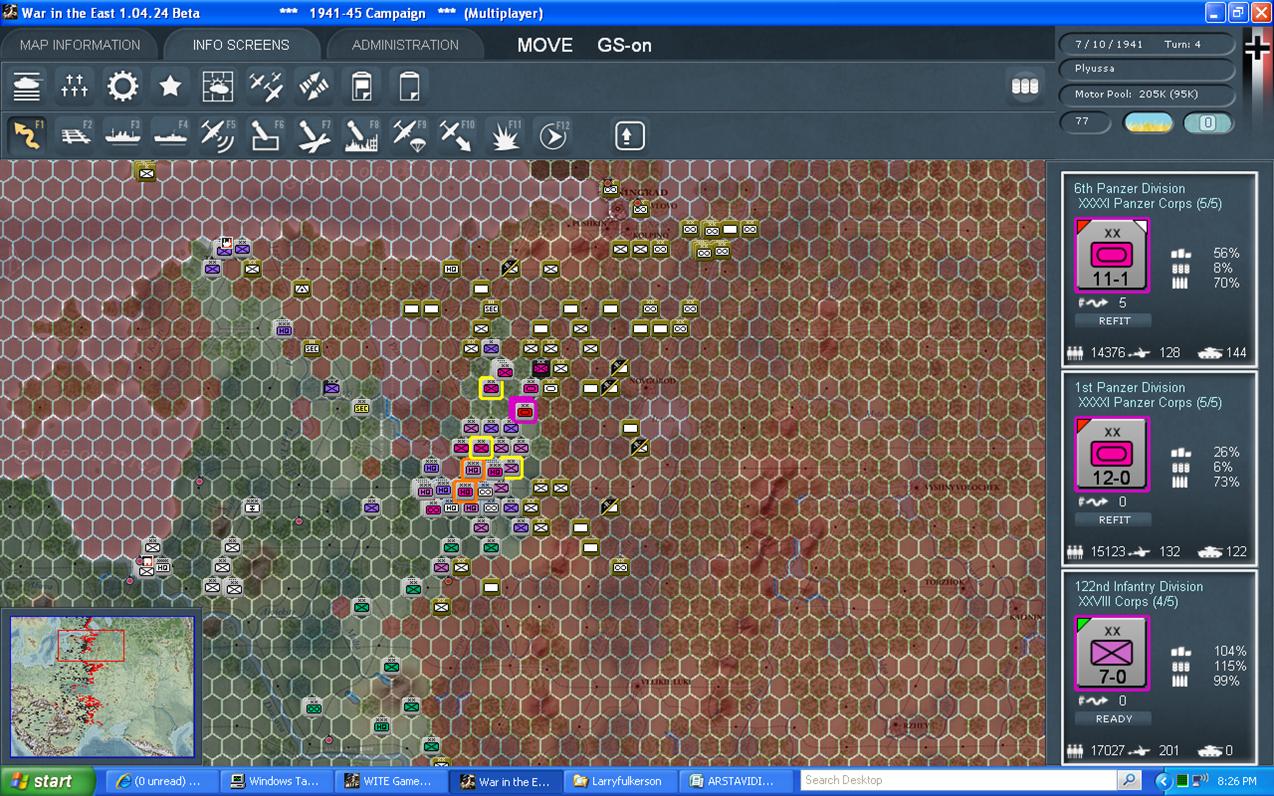Viewport: 1274px width, 796px height.
Task: Open the Windows Ta... taskbar item
Action: click(277, 781)
